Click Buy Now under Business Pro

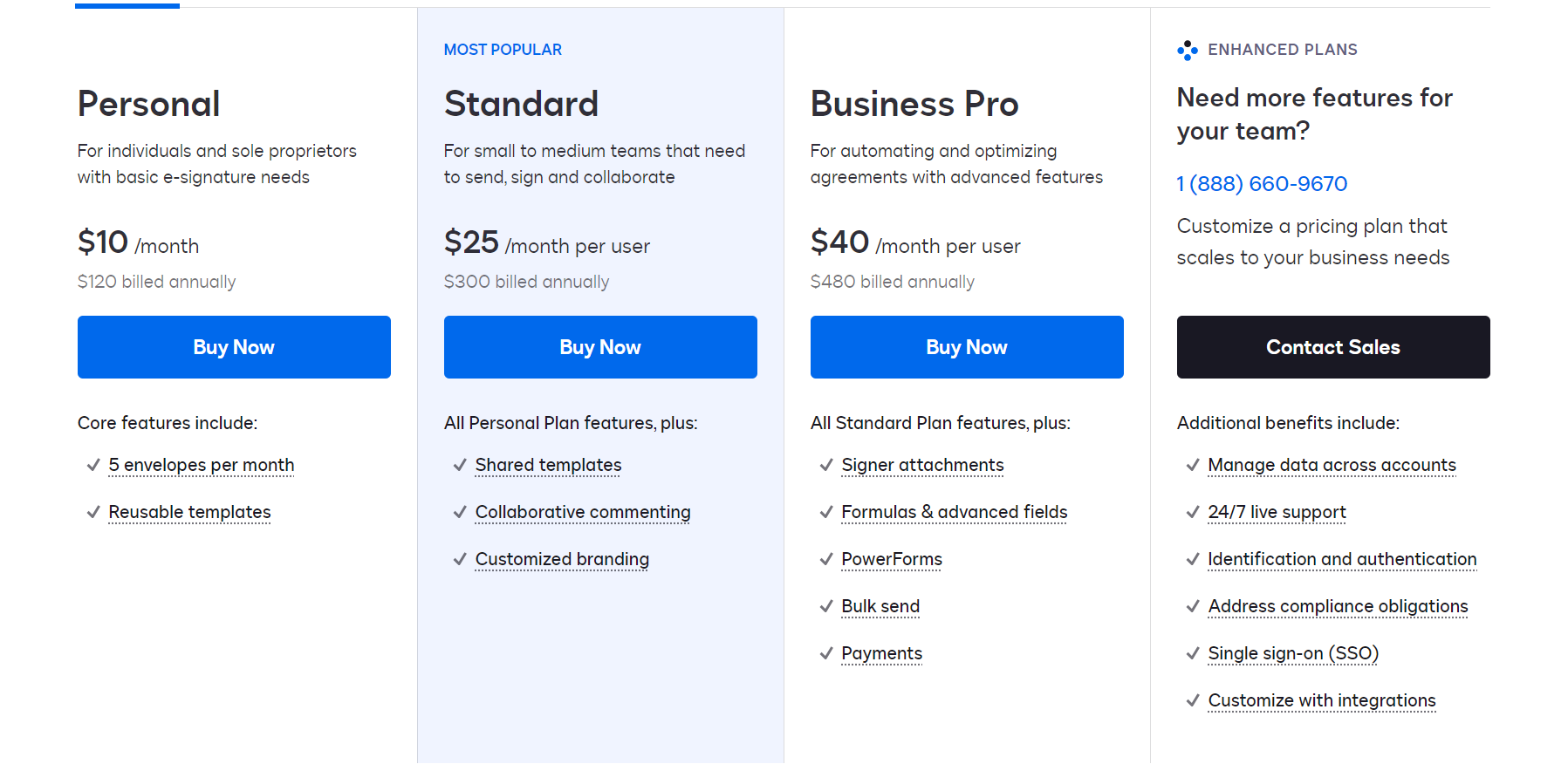(966, 346)
